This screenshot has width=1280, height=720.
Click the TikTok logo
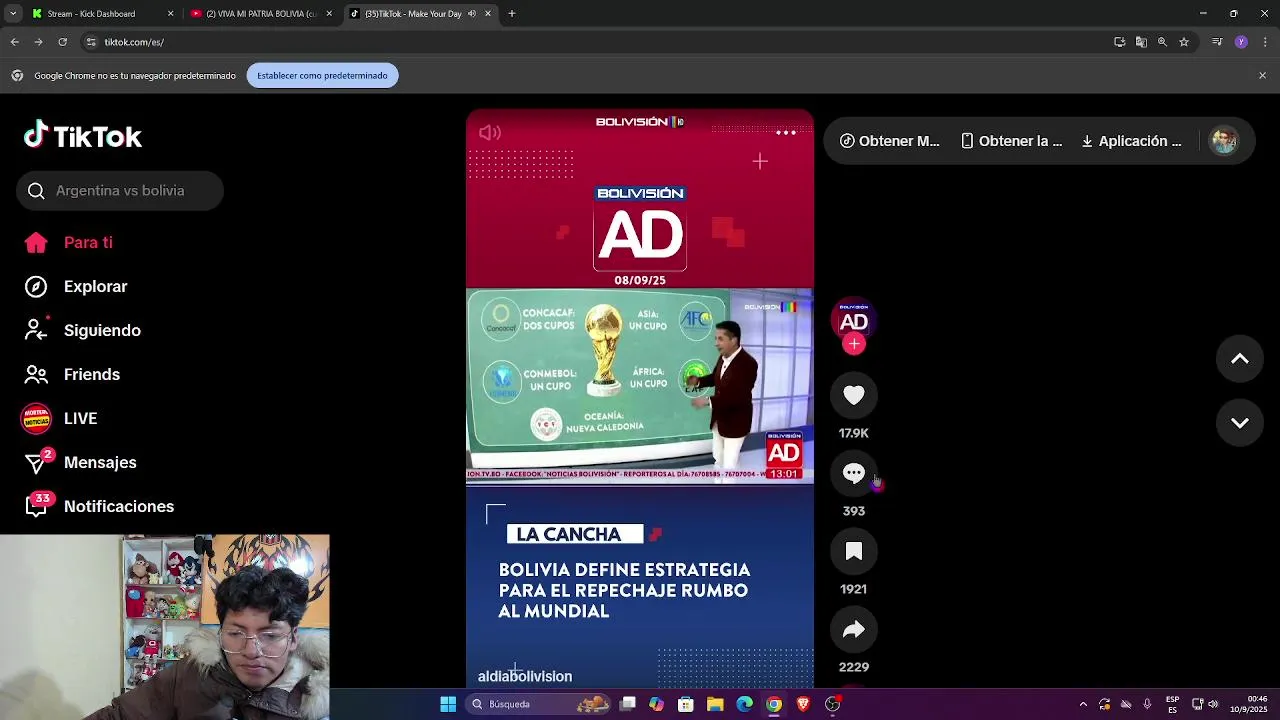83,136
